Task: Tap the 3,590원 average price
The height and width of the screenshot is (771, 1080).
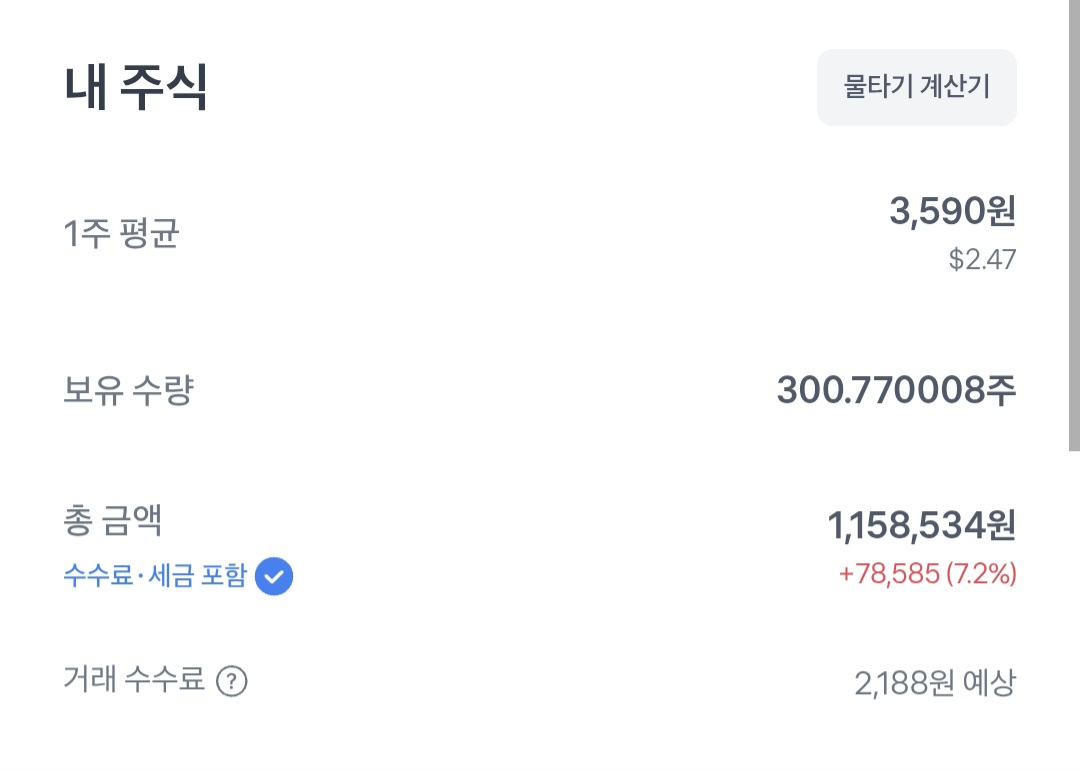Action: pyautogui.click(x=952, y=211)
